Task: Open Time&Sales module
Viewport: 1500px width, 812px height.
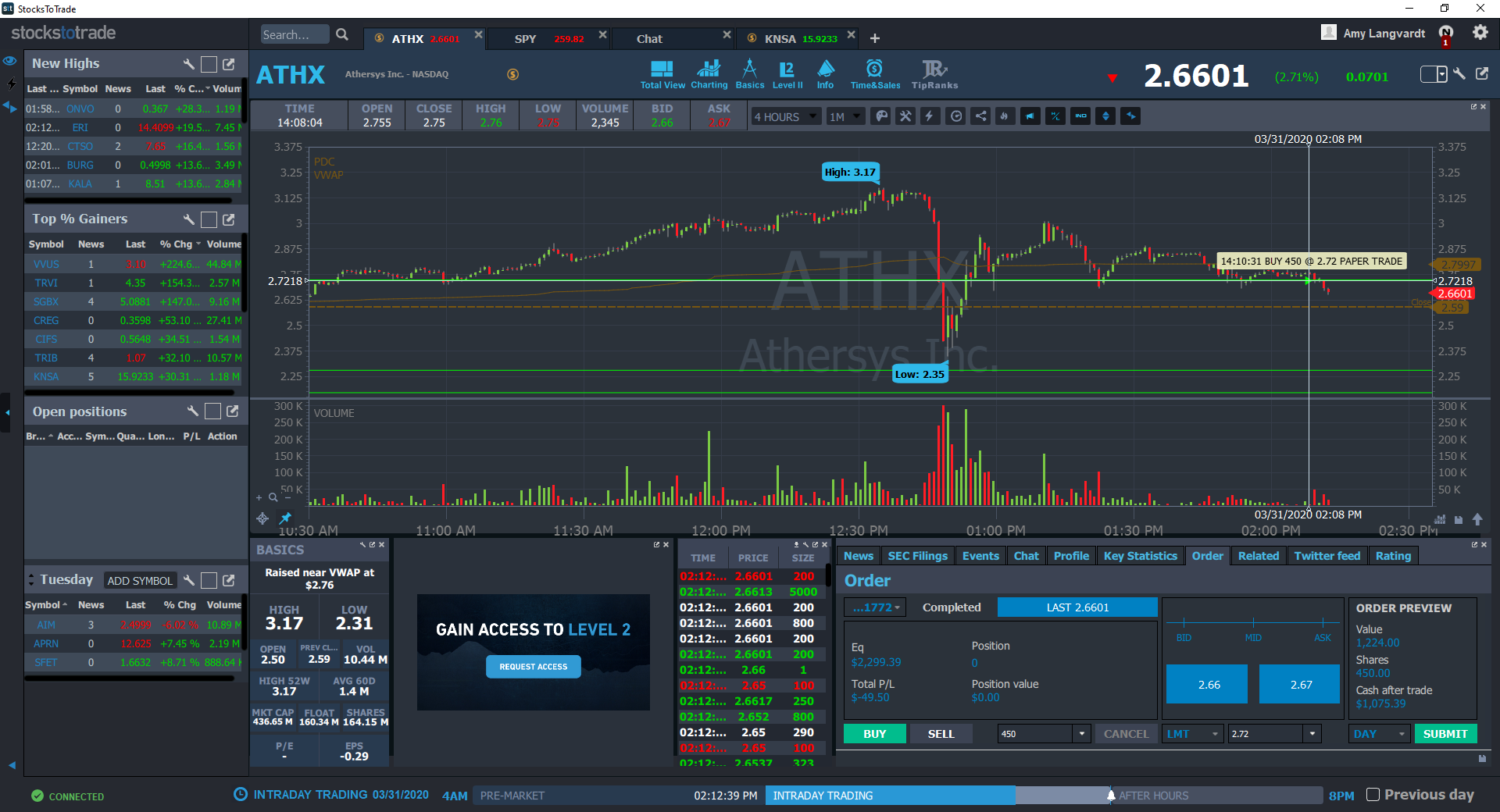Action: coord(875,74)
